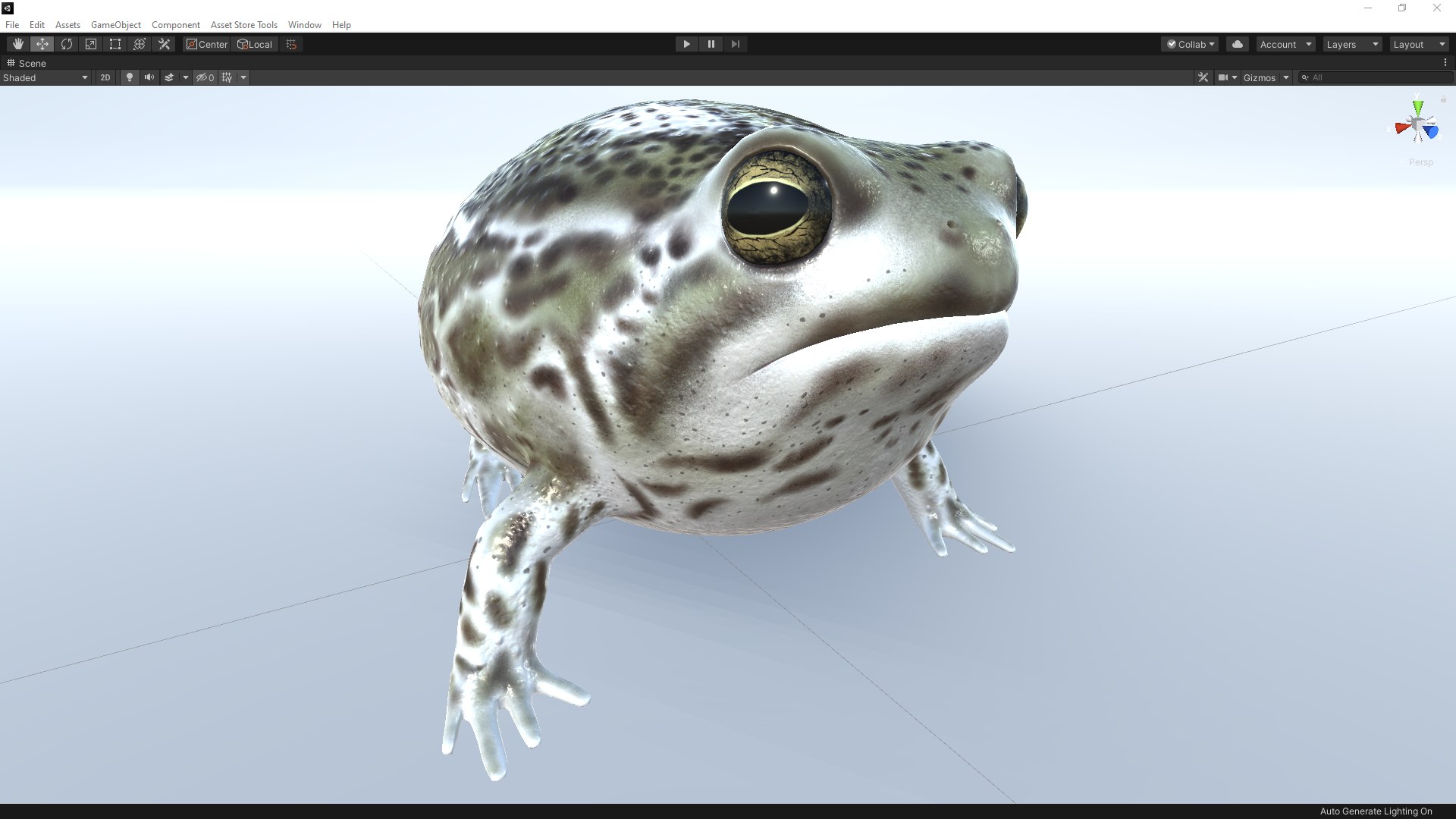Open the File menu

point(12,24)
